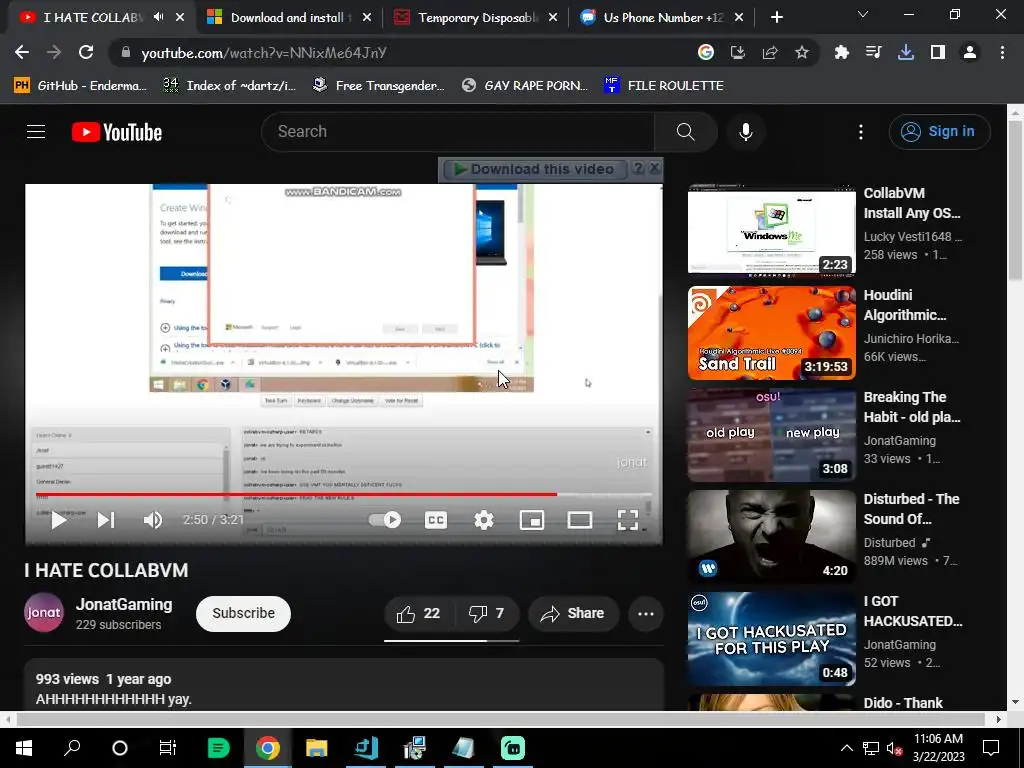This screenshot has height=768, width=1024.
Task: Open Disturbed The Sound Of video thumbnail
Action: coord(771,536)
